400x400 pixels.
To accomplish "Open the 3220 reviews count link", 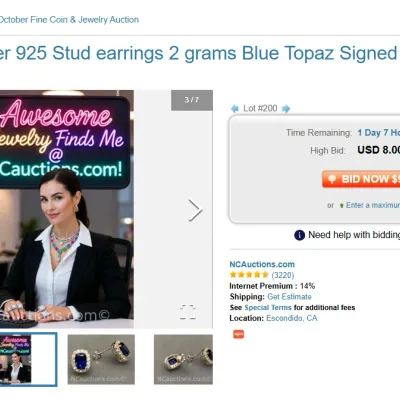I will point(283,275).
